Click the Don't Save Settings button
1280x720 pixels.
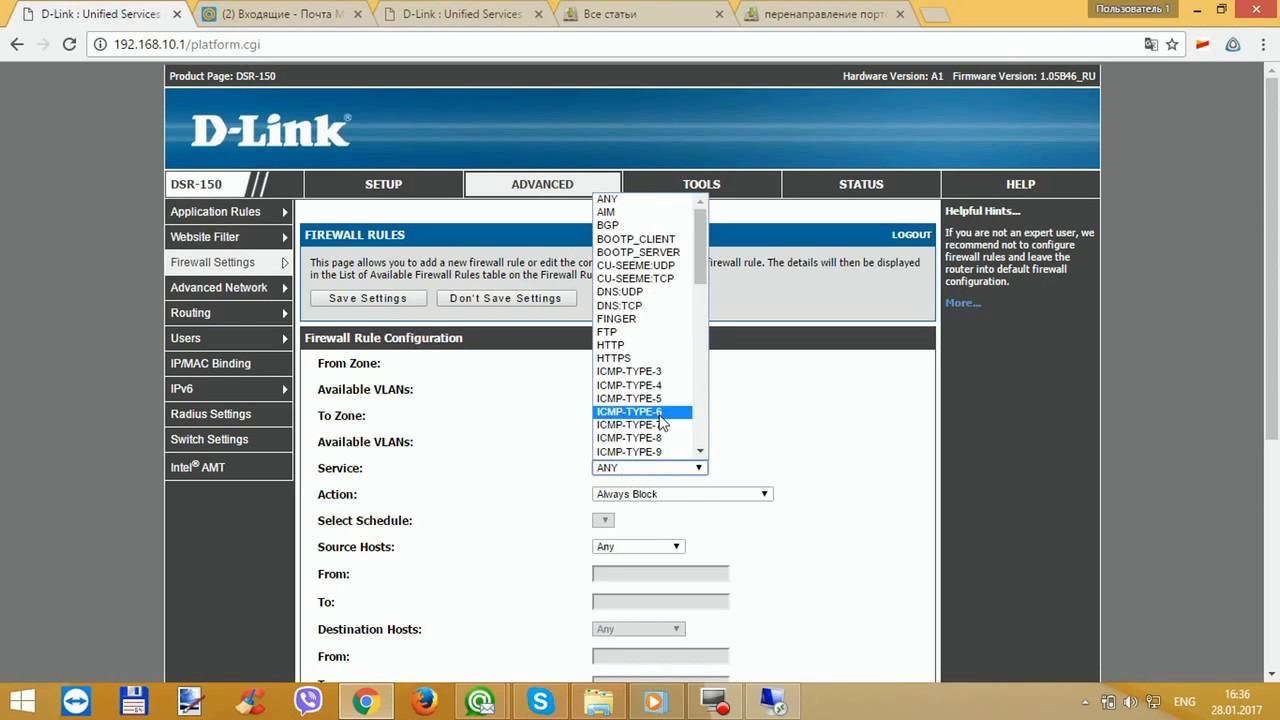[506, 298]
